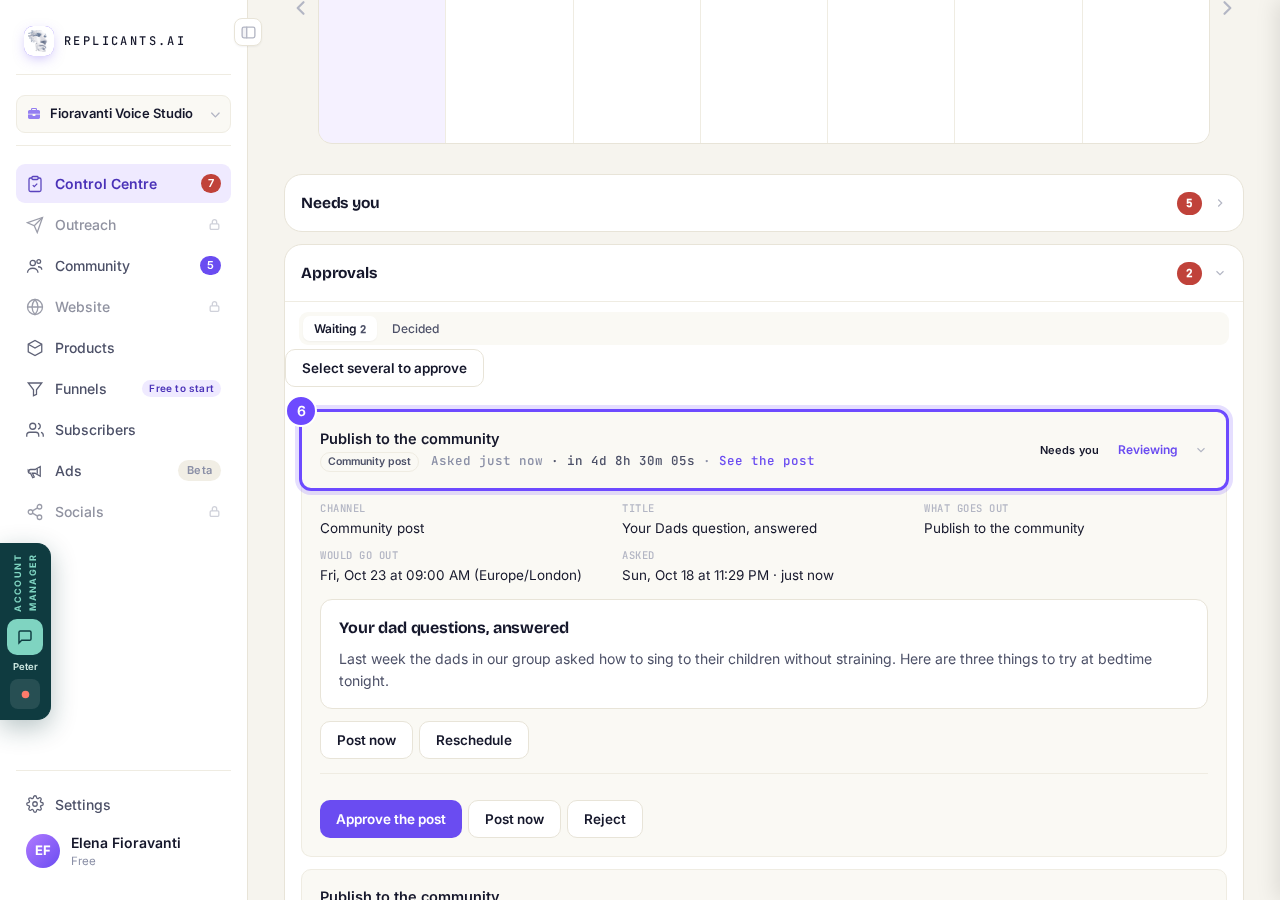Go to previous calendar period arrow
The height and width of the screenshot is (900, 1280).
click(300, 8)
